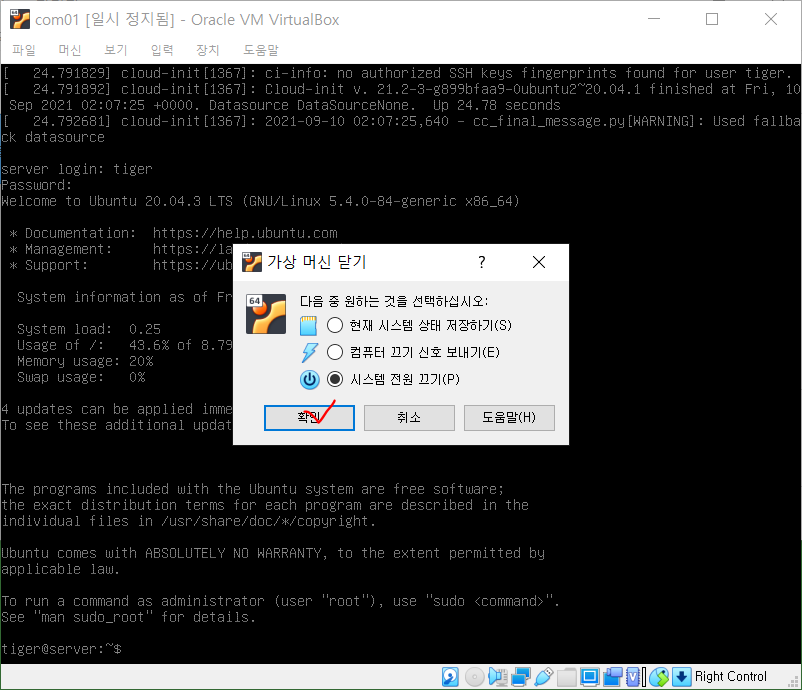The image size is (802, 690).
Task: Minimize the com01 VirtualBox window
Action: coord(654,19)
